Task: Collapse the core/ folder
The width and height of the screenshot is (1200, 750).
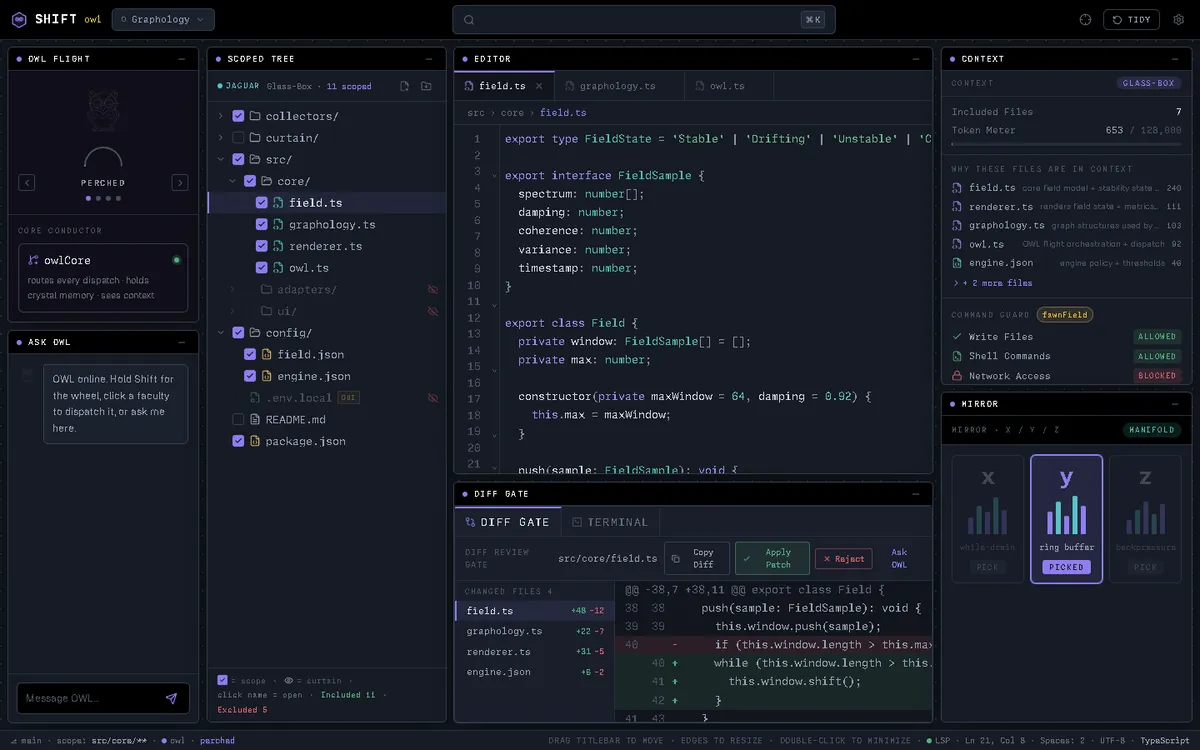Action: [x=233, y=181]
